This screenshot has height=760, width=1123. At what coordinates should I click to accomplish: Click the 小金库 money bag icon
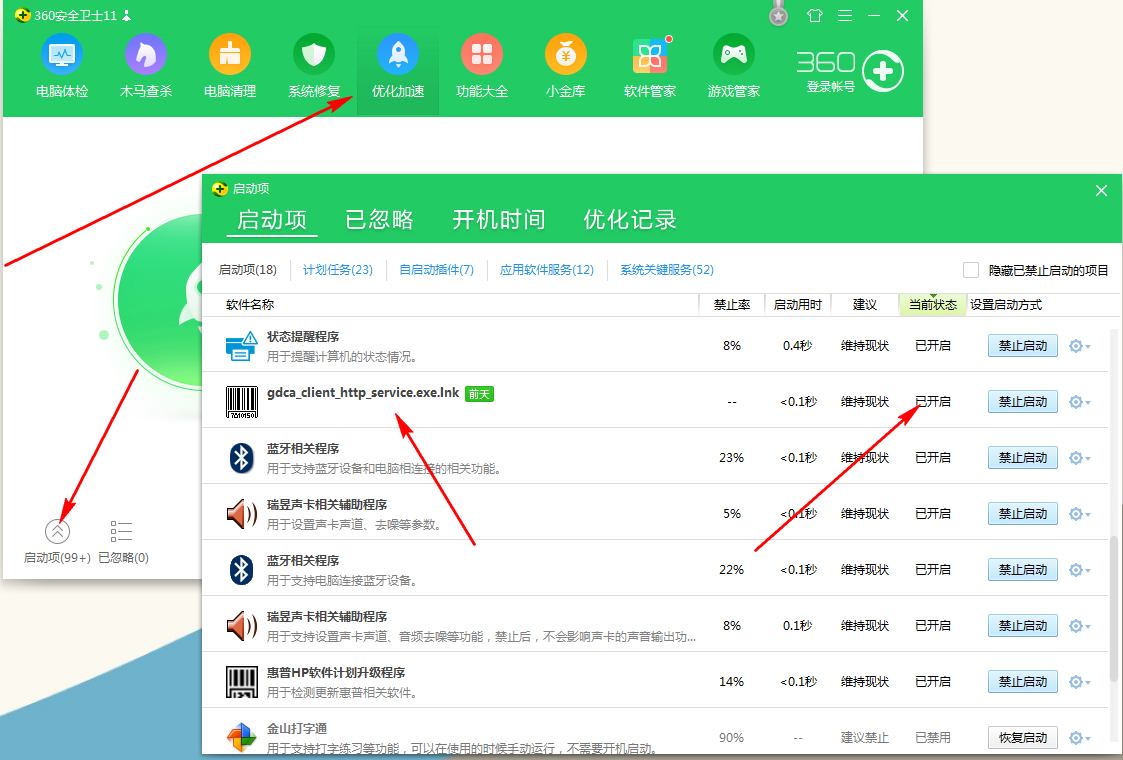566,55
